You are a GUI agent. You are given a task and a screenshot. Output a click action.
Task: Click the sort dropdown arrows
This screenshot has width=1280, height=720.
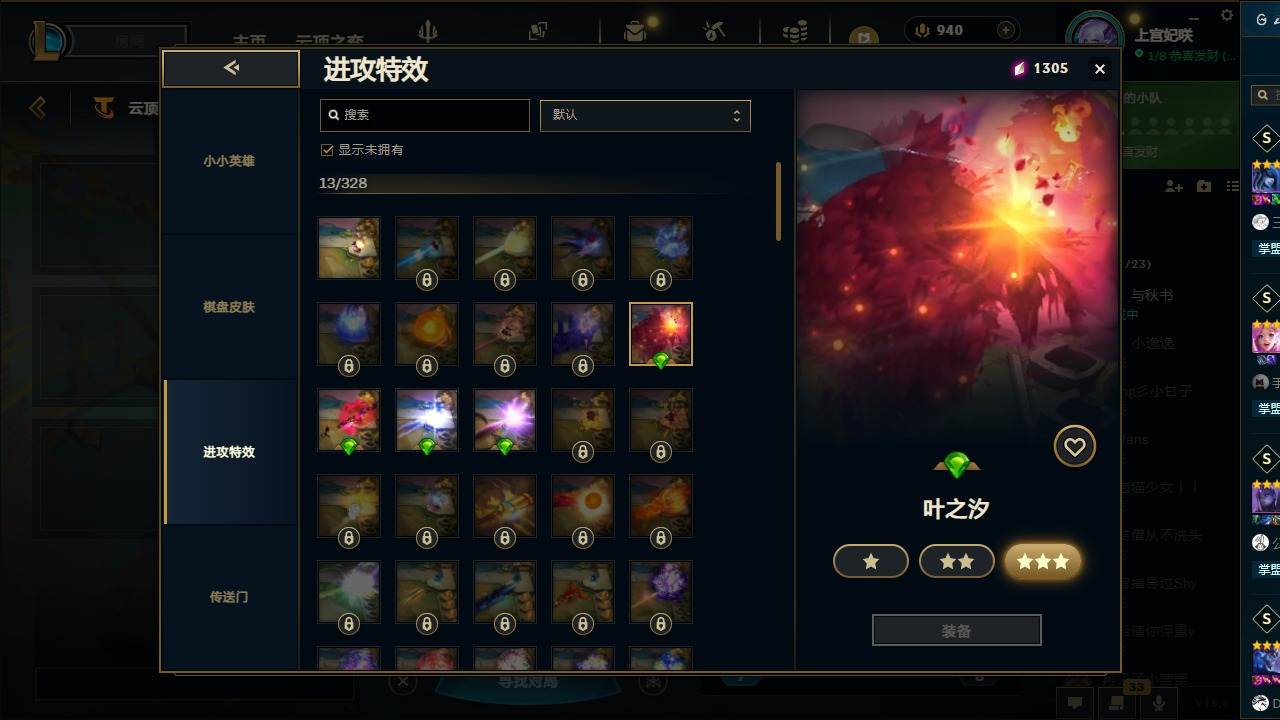coord(736,115)
